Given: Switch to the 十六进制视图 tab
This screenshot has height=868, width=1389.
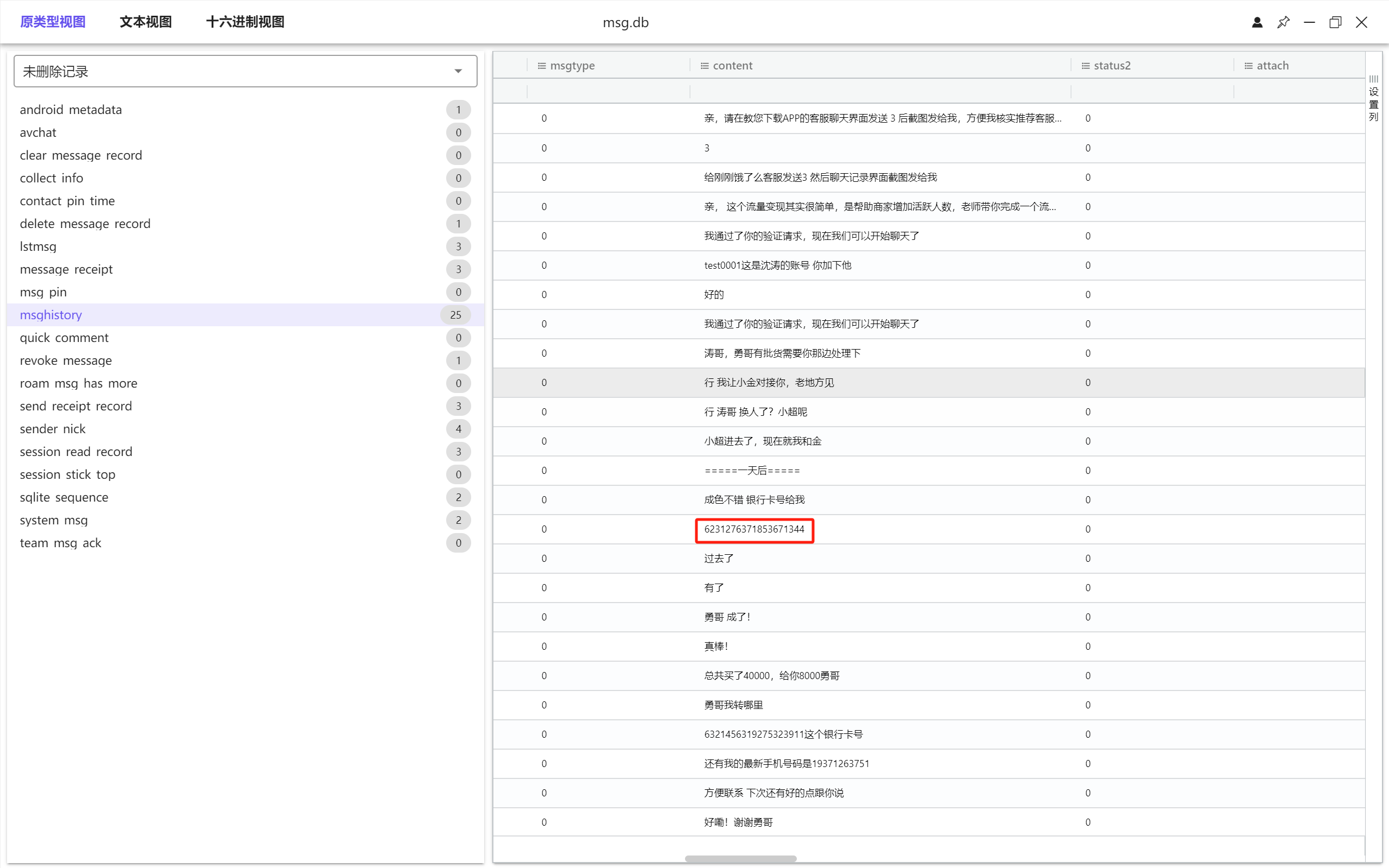Looking at the screenshot, I should 245,22.
